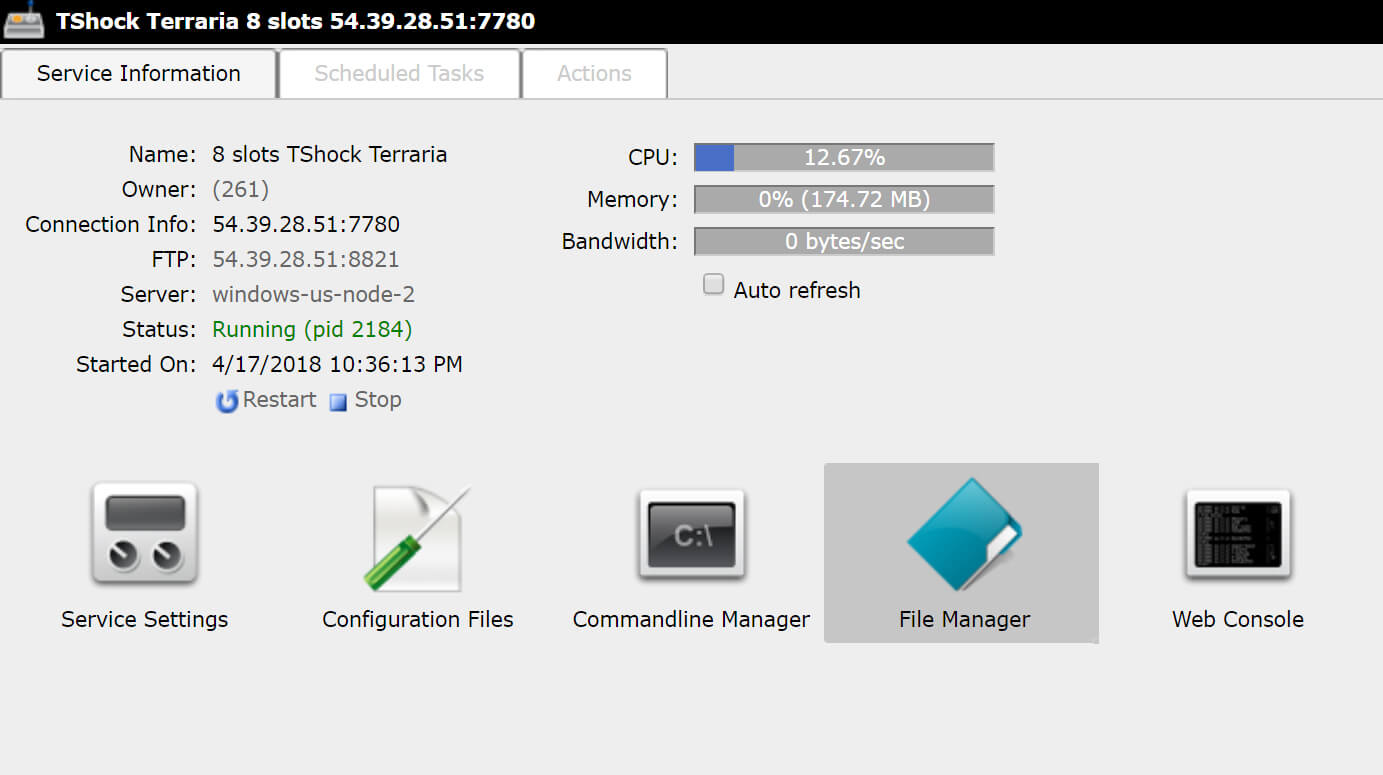Screen dimensions: 1383x775
Task: Click the CPU usage progress bar
Action: coord(844,157)
